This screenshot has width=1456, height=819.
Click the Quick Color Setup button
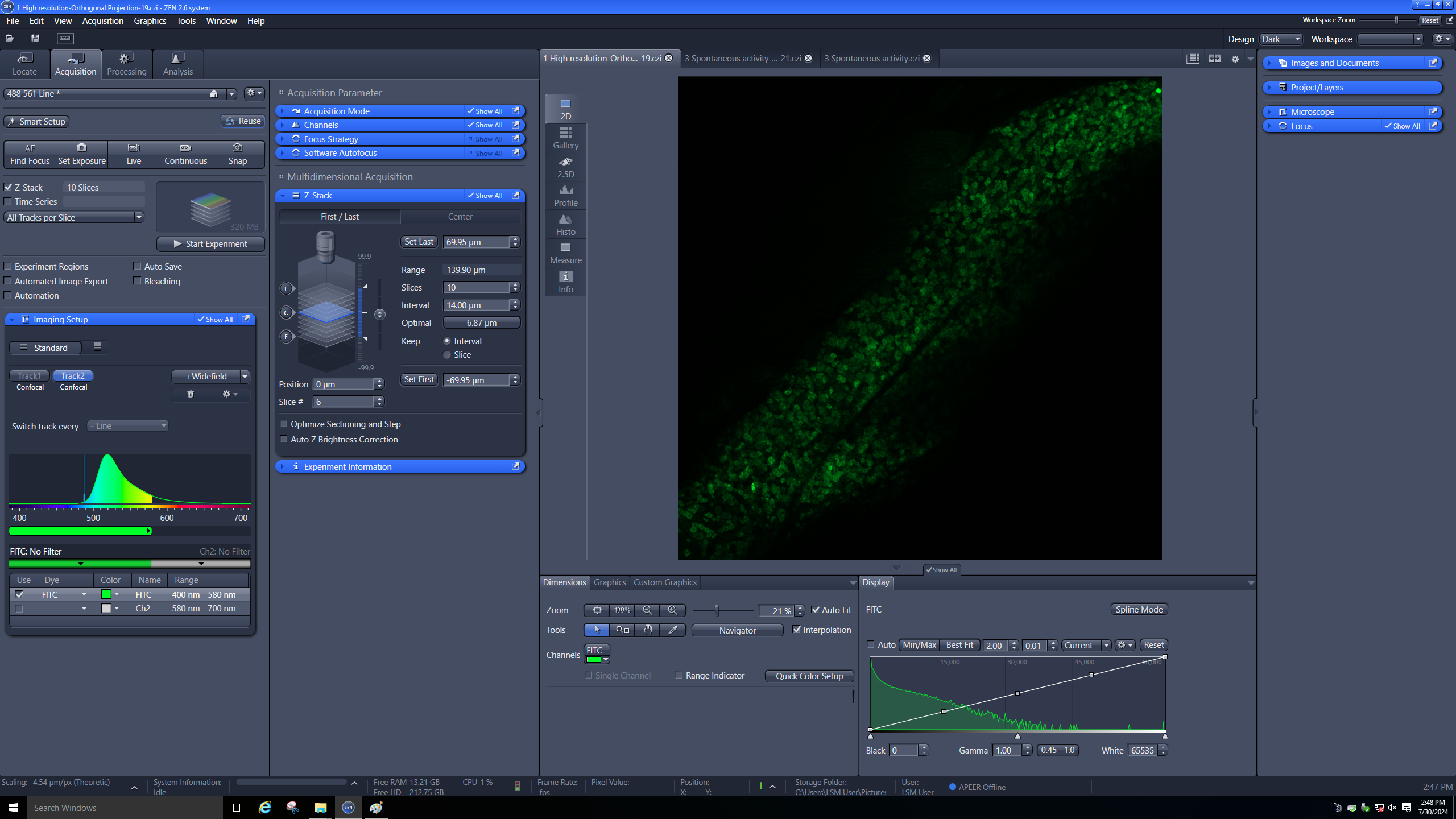[809, 676]
